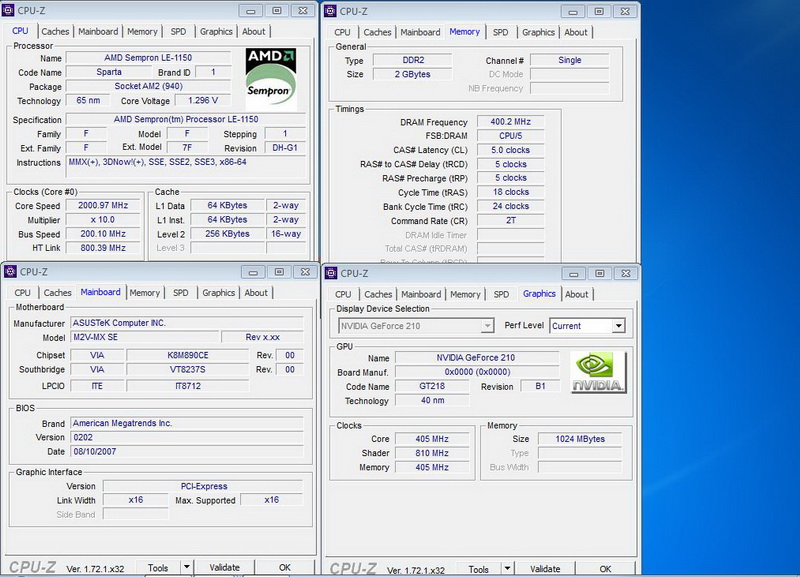
Task: Close the Mainboard CPU-Z window
Action: coord(305,272)
